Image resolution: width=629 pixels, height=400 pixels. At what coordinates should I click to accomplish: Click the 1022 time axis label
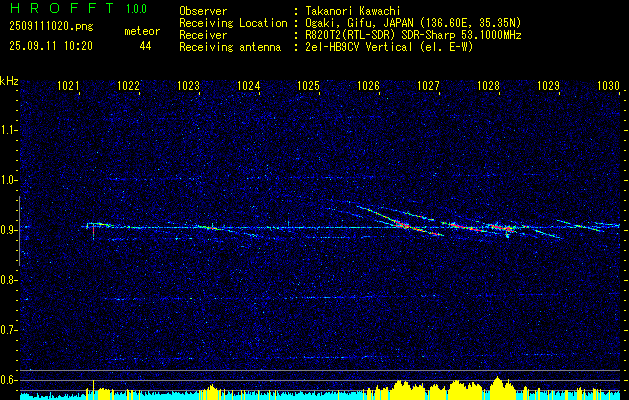128,85
